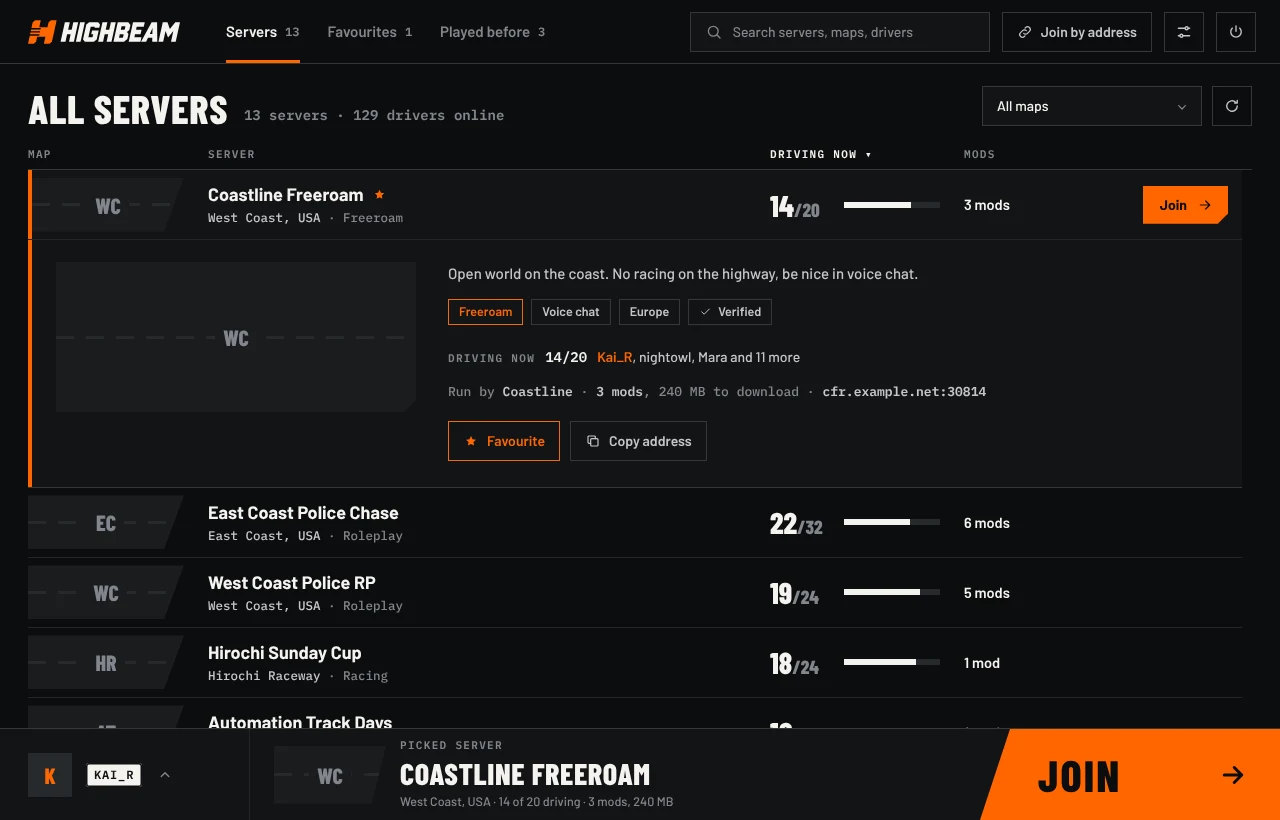Screen dimensions: 1280x820
Task: Click the 18/24 driver count
Action: click(794, 664)
